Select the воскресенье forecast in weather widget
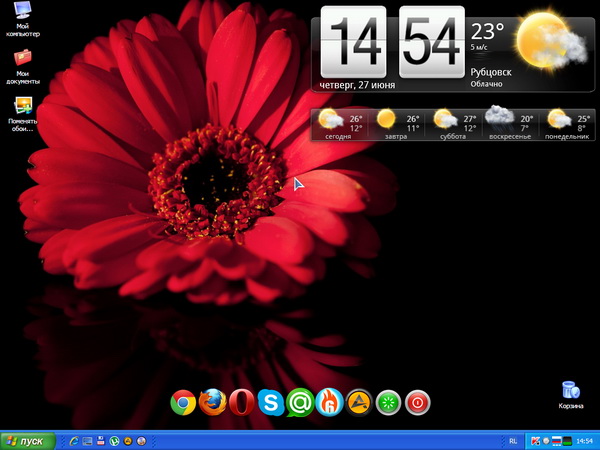The height and width of the screenshot is (450, 600). (510, 125)
